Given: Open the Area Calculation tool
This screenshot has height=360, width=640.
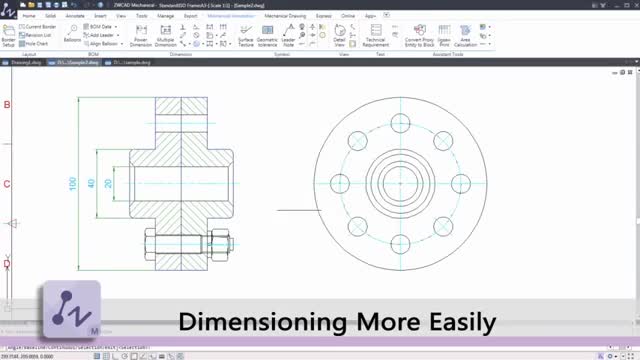Looking at the screenshot, I should point(465,36).
